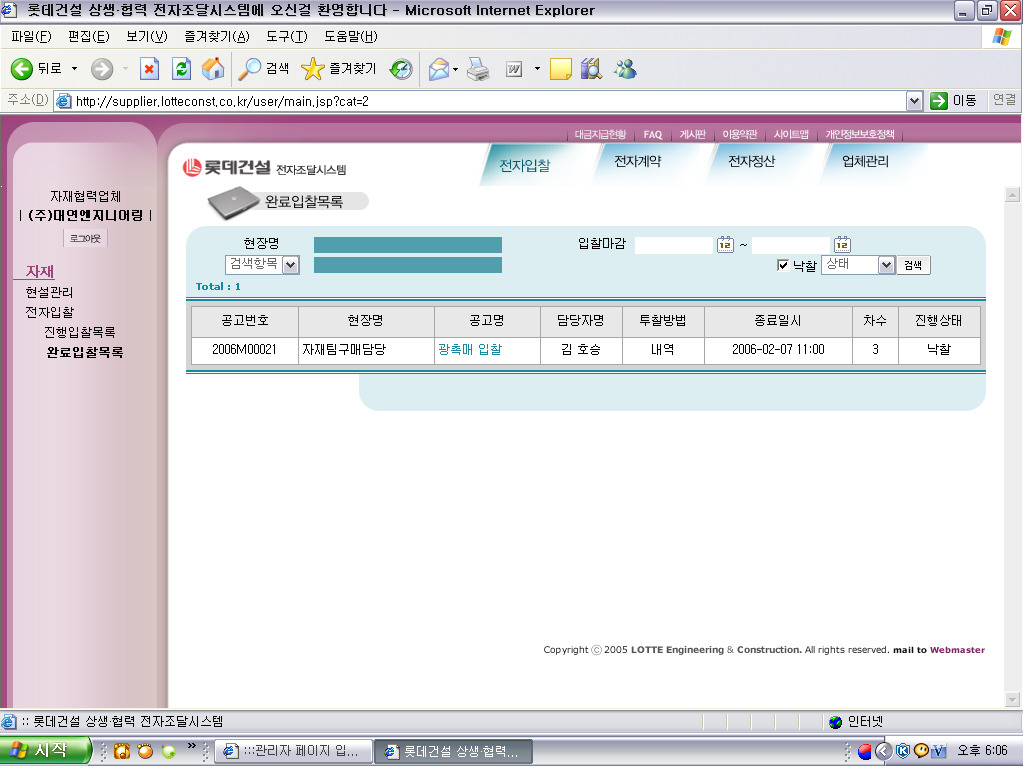The height and width of the screenshot is (768, 1024).
Task: Open the 대금지급현황 link
Action: (x=600, y=135)
